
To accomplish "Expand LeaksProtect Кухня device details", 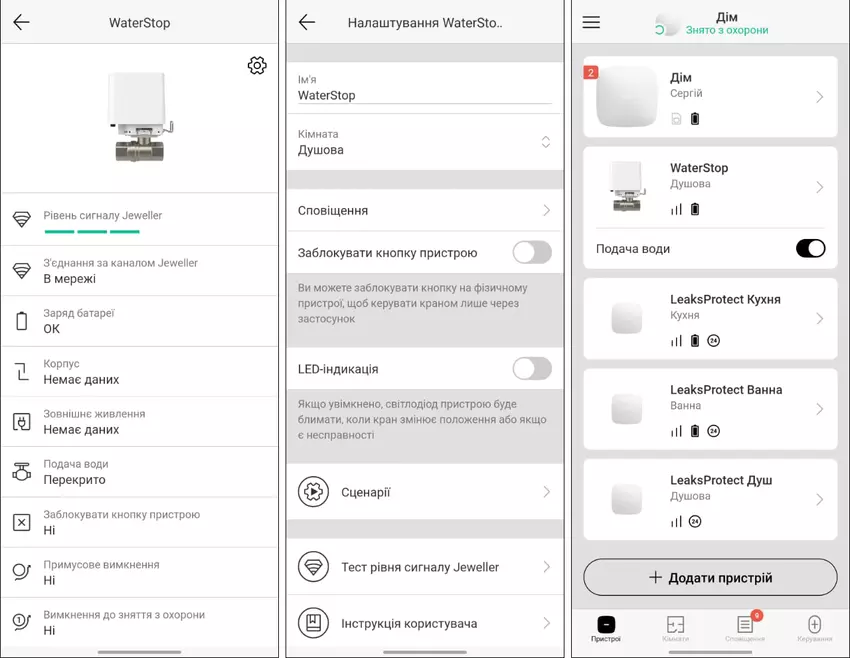I will pyautogui.click(x=819, y=319).
